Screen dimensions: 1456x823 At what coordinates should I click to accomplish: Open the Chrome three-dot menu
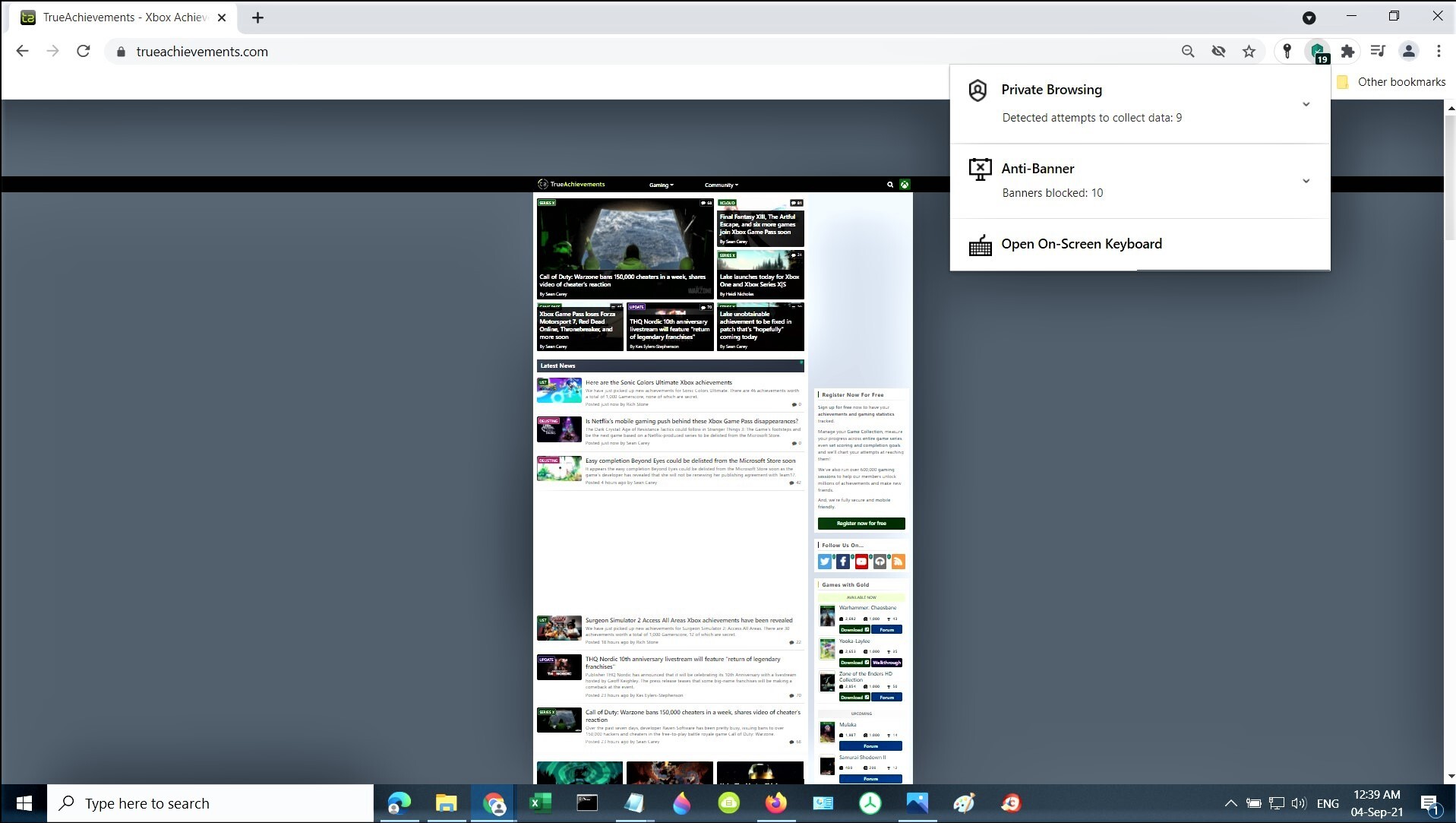1439,52
